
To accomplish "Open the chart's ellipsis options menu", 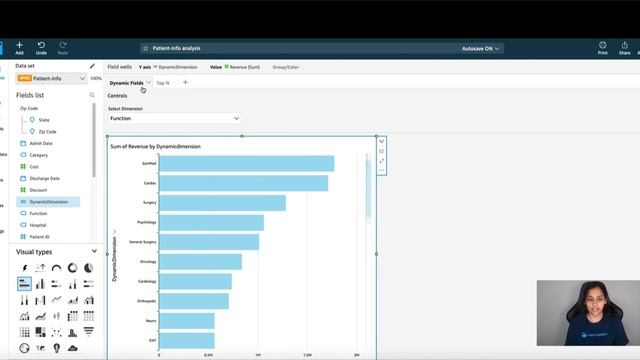I will point(382,171).
